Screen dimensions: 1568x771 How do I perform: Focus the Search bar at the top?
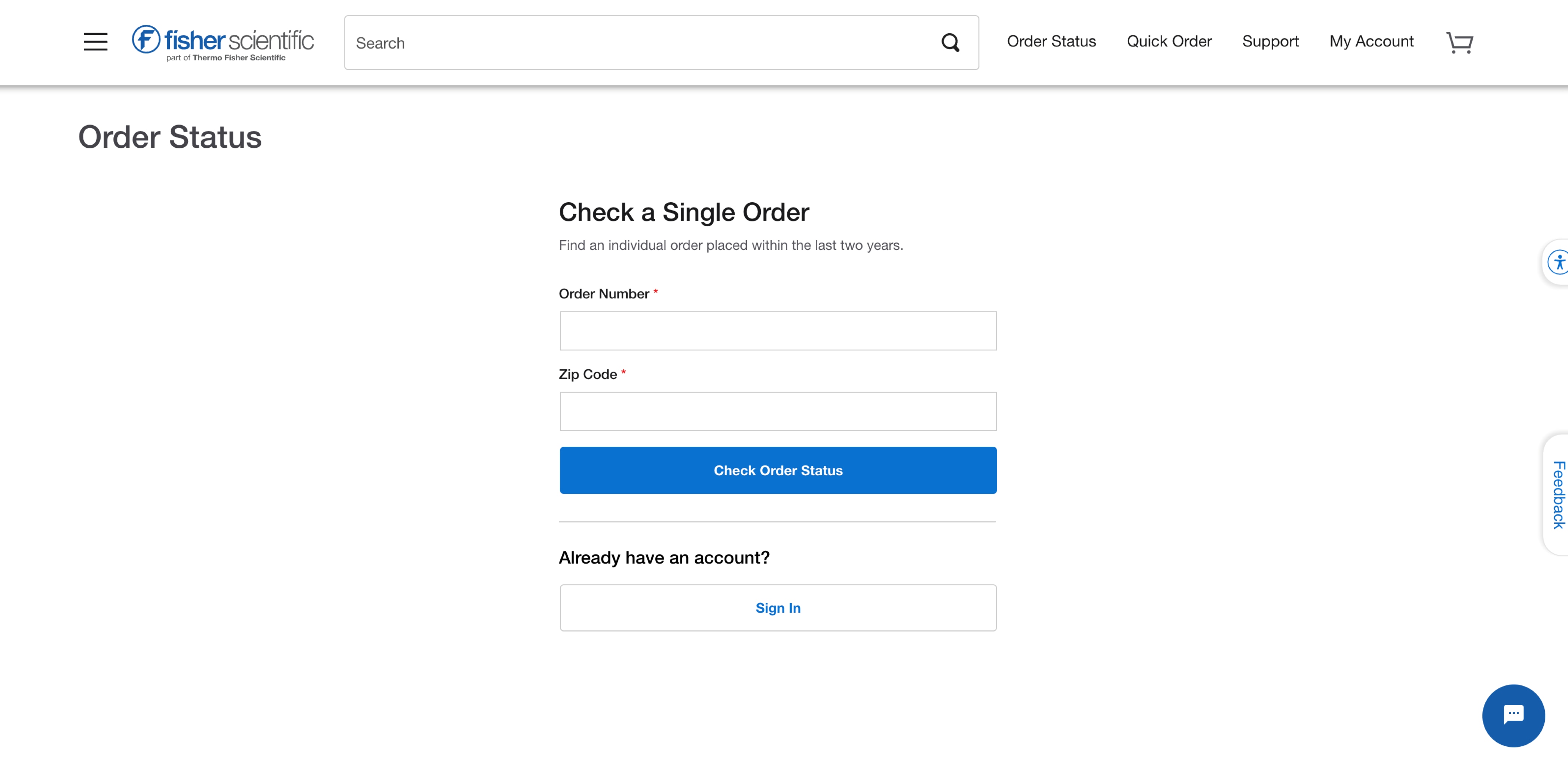coord(609,43)
